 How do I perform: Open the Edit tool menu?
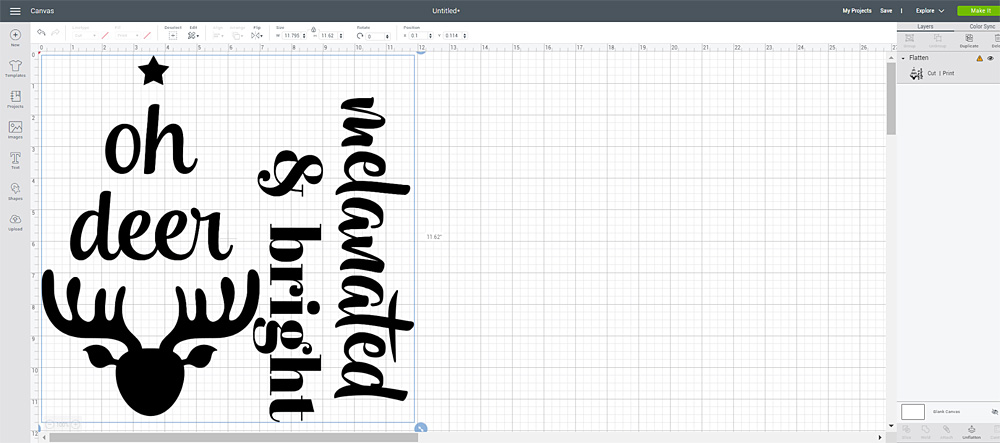coord(193,33)
